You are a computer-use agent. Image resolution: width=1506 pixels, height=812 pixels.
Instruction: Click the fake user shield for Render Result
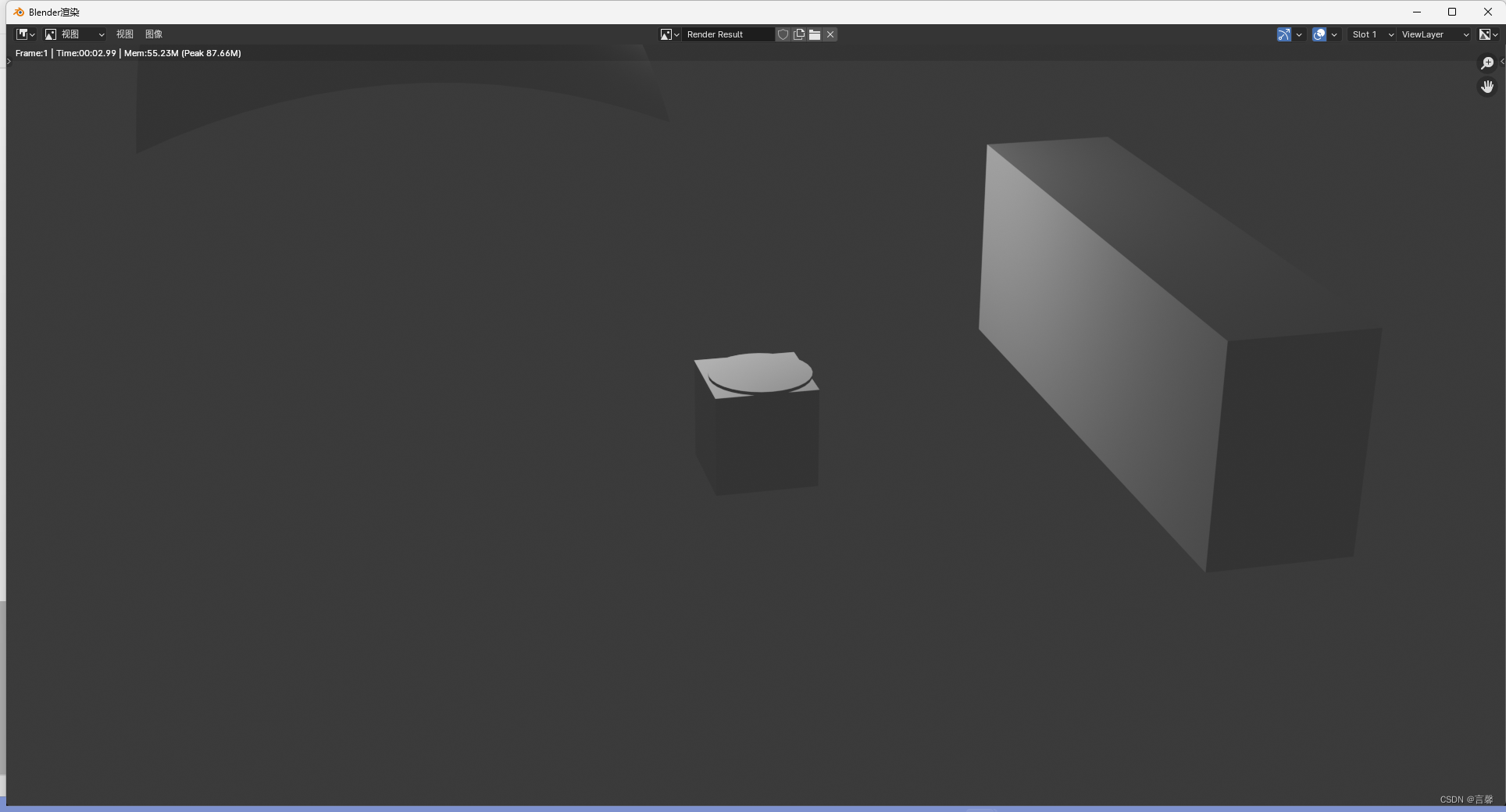pos(783,34)
